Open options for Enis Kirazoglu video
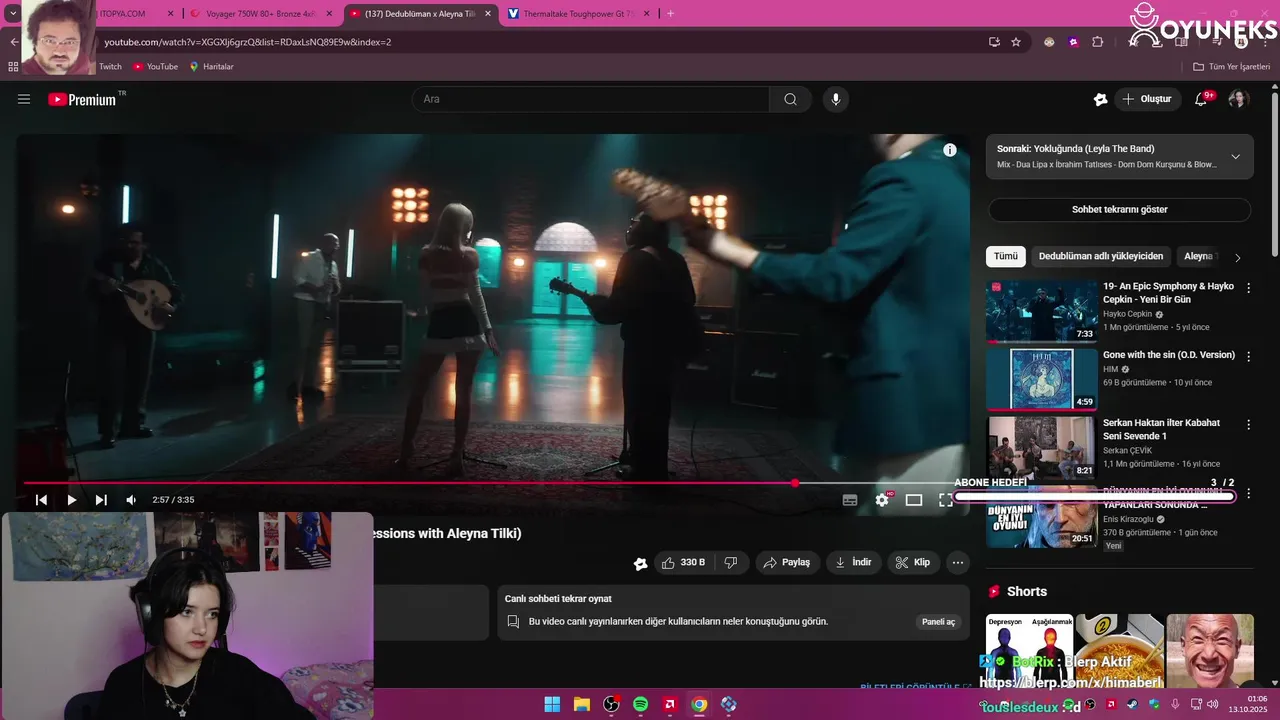The width and height of the screenshot is (1280, 720). coord(1248,493)
